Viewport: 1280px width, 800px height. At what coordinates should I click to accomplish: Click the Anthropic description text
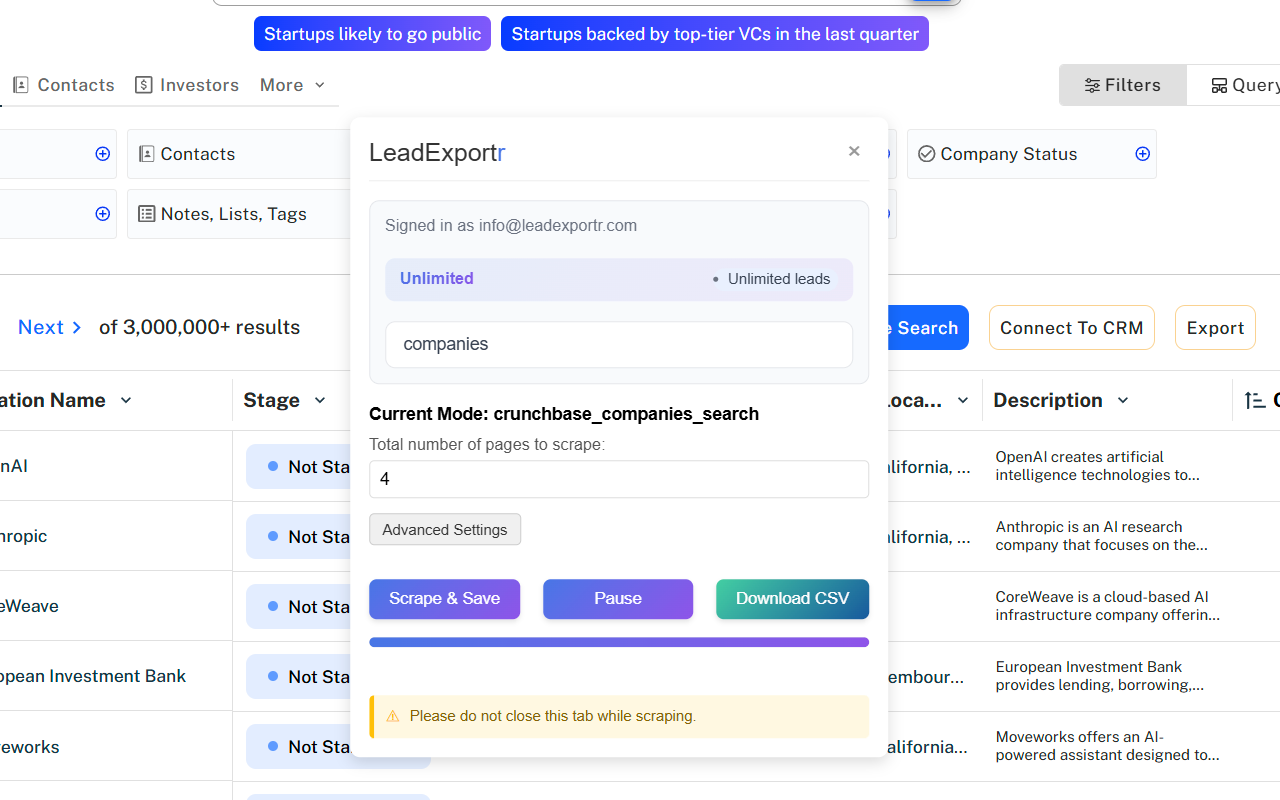1101,536
